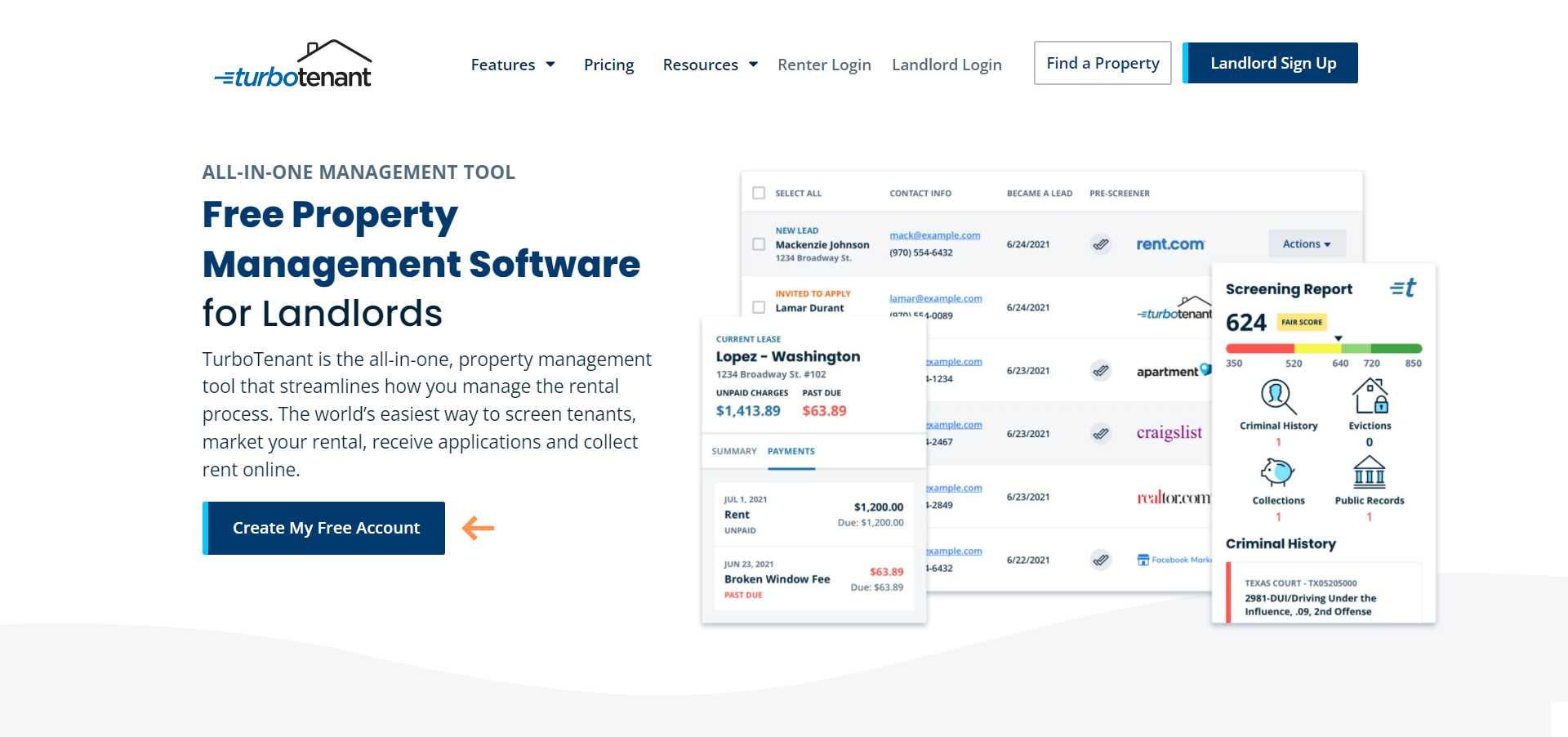Click the Texas Court DUI record entry
This screenshot has height=737, width=1568.
(1324, 592)
